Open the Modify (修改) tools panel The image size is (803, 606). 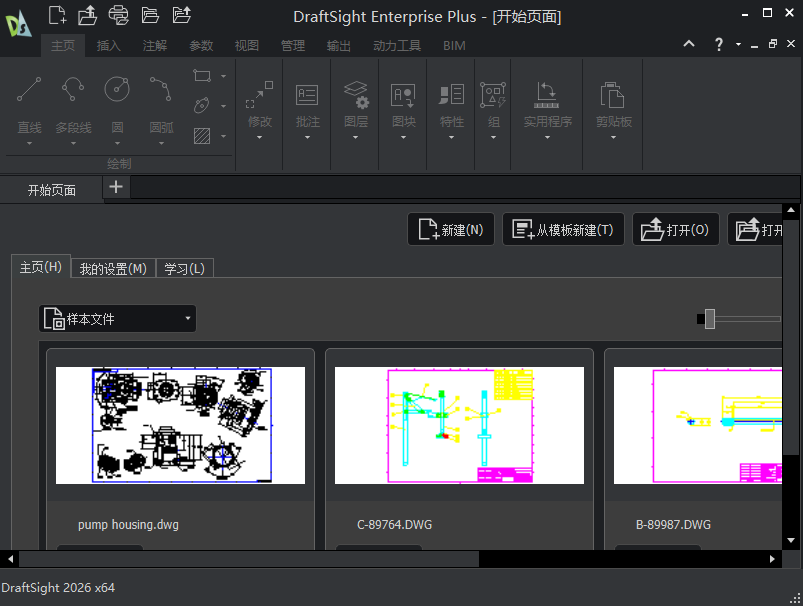pyautogui.click(x=260, y=110)
